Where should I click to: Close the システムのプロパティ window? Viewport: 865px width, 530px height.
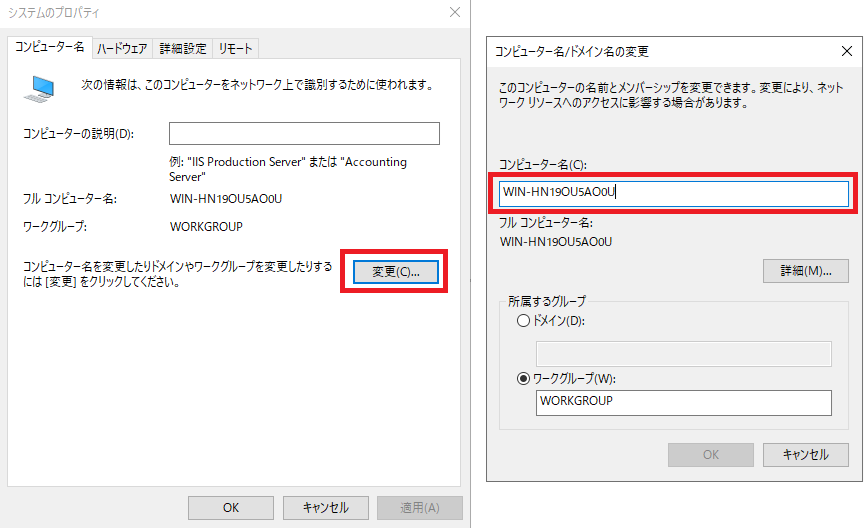click(x=455, y=13)
